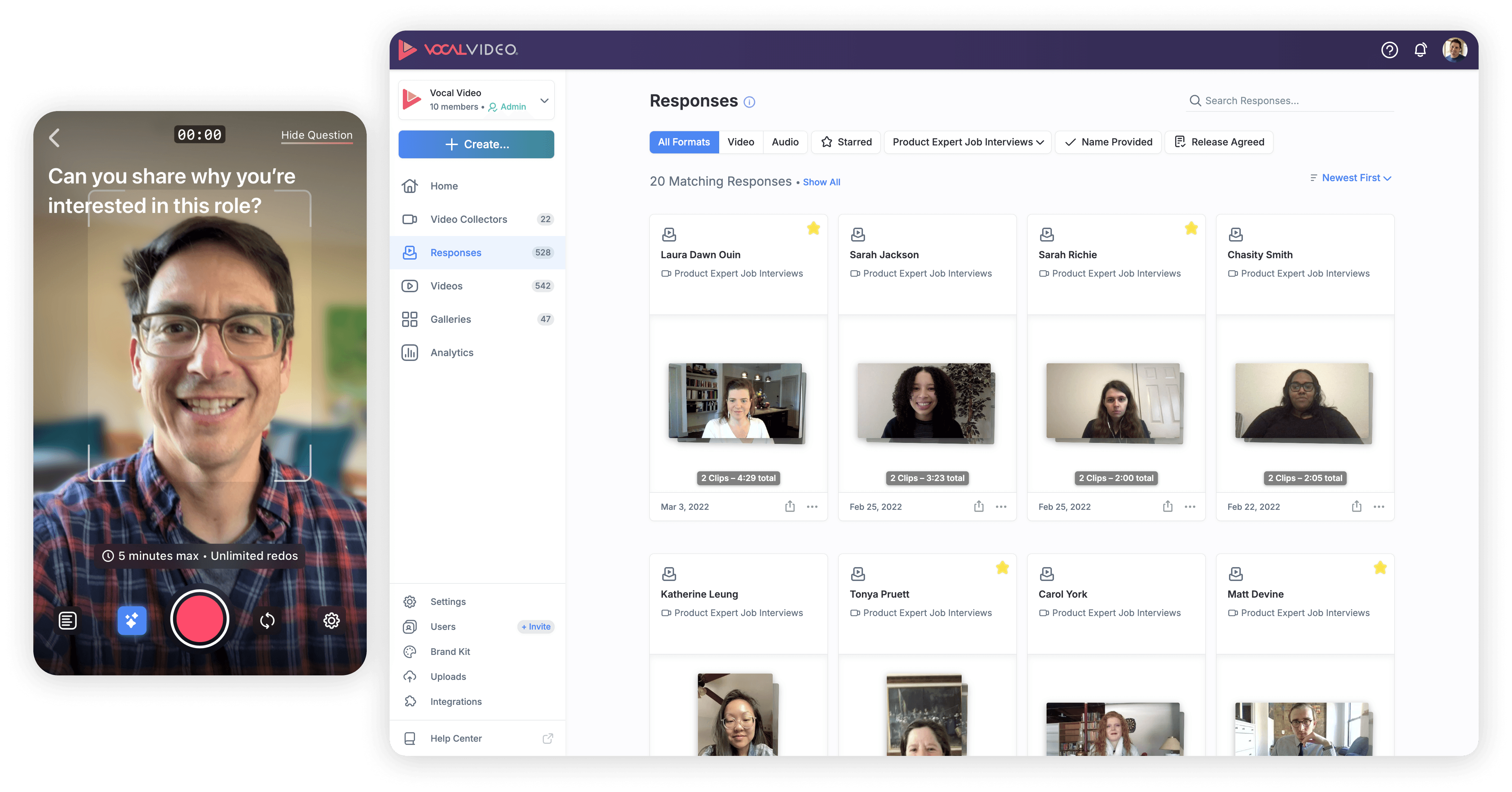Click Hide Question in recorder
Screen dimensions: 1512x792
point(316,135)
